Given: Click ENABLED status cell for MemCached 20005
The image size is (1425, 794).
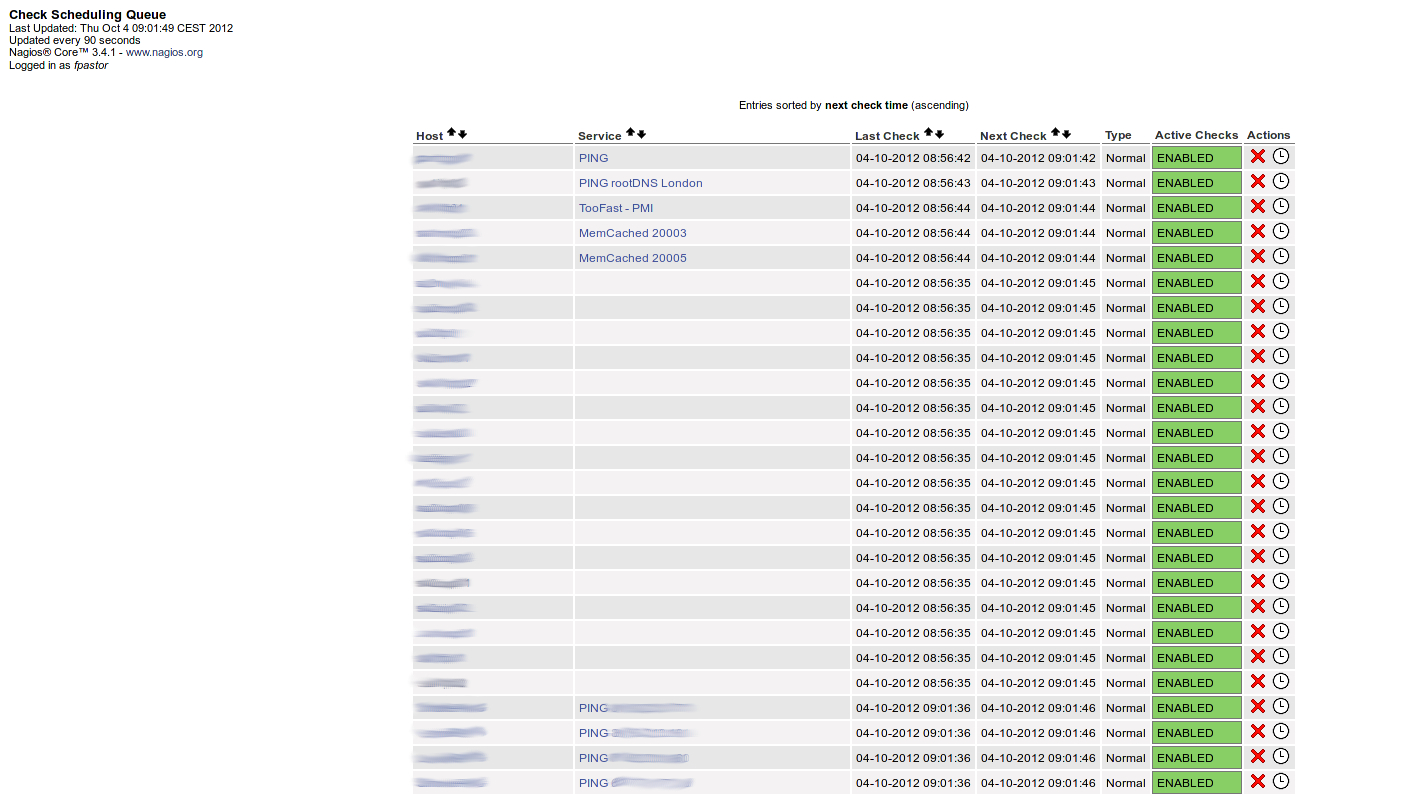Looking at the screenshot, I should pos(1196,258).
